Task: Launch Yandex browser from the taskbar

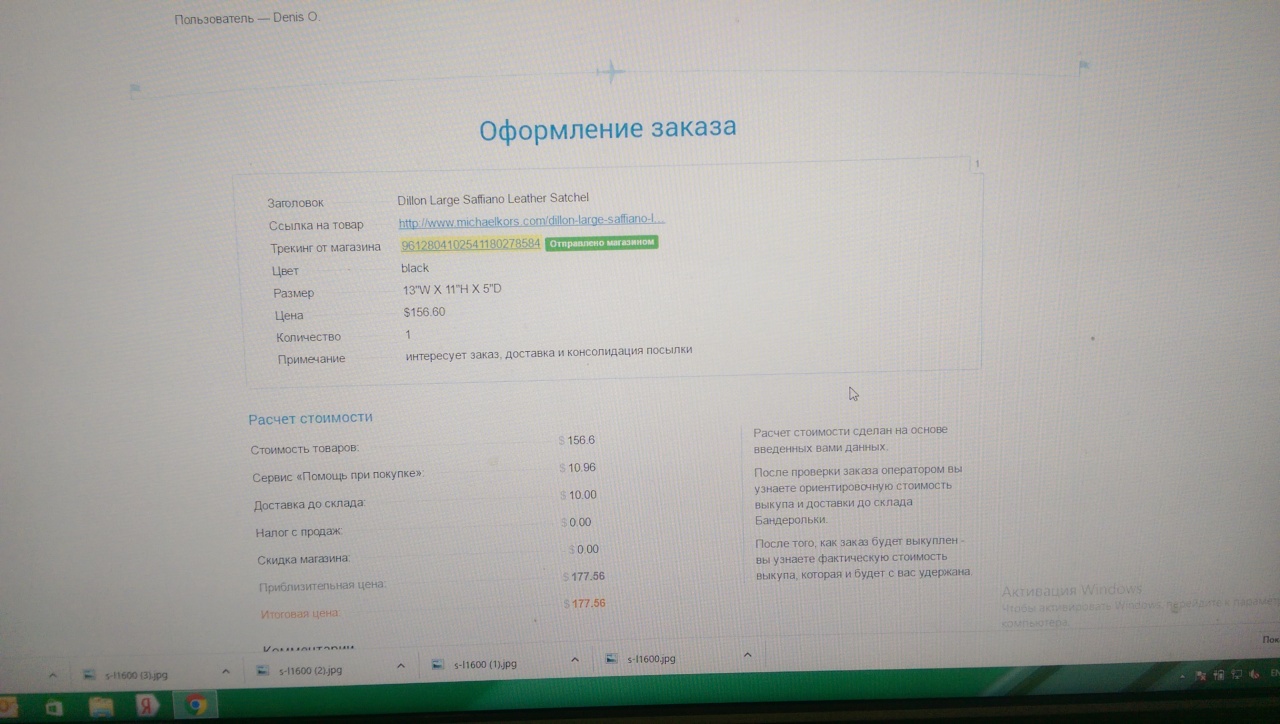Action: 147,706
